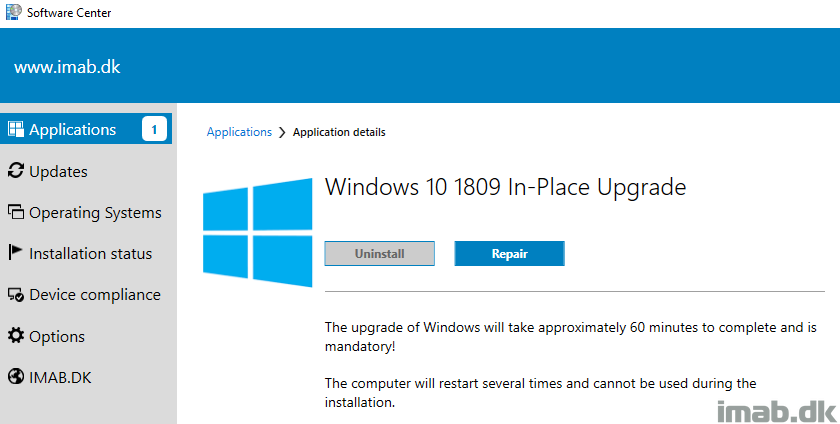Click the Applications grid icon in sidebar
This screenshot has height=424, width=840.
coord(16,129)
